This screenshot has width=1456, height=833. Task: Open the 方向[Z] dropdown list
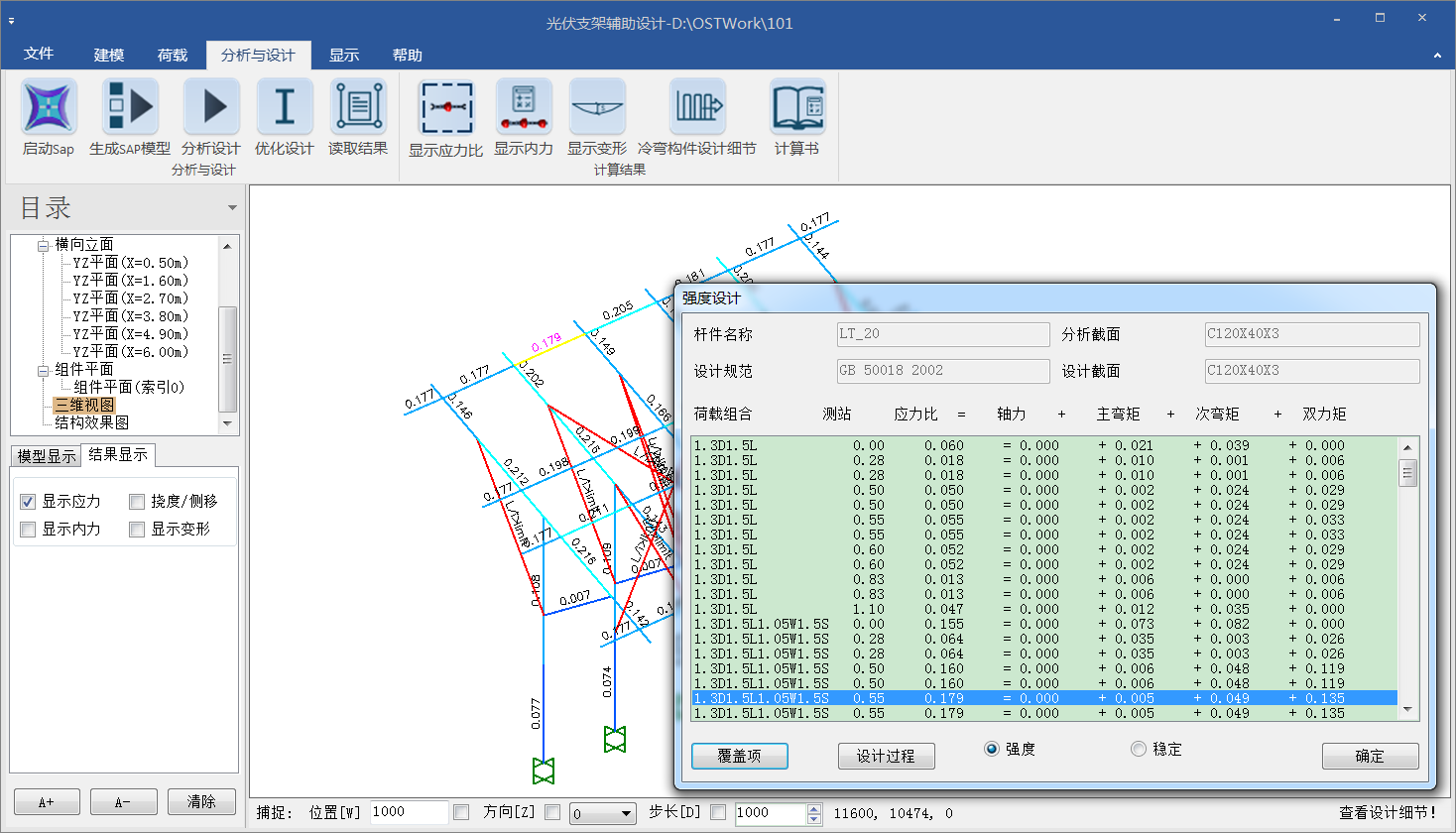pyautogui.click(x=627, y=814)
